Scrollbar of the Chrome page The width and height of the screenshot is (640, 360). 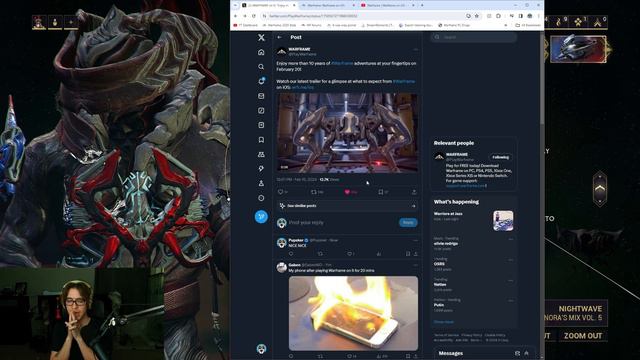pyautogui.click(x=542, y=78)
